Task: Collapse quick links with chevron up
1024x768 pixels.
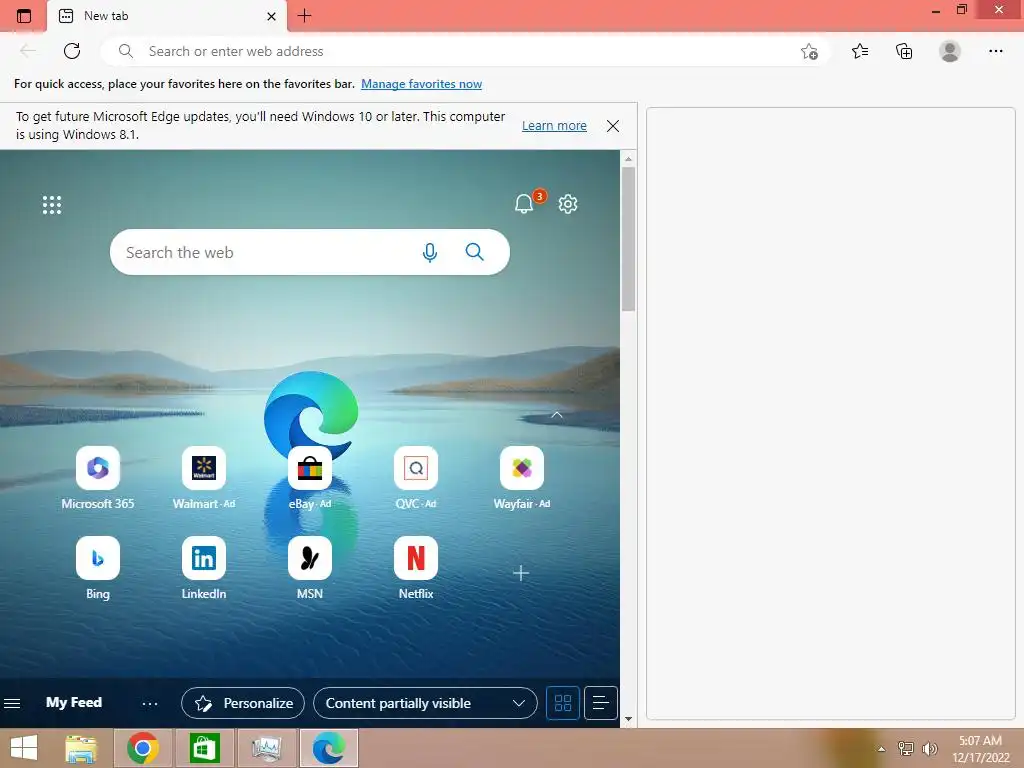Action: pos(556,415)
